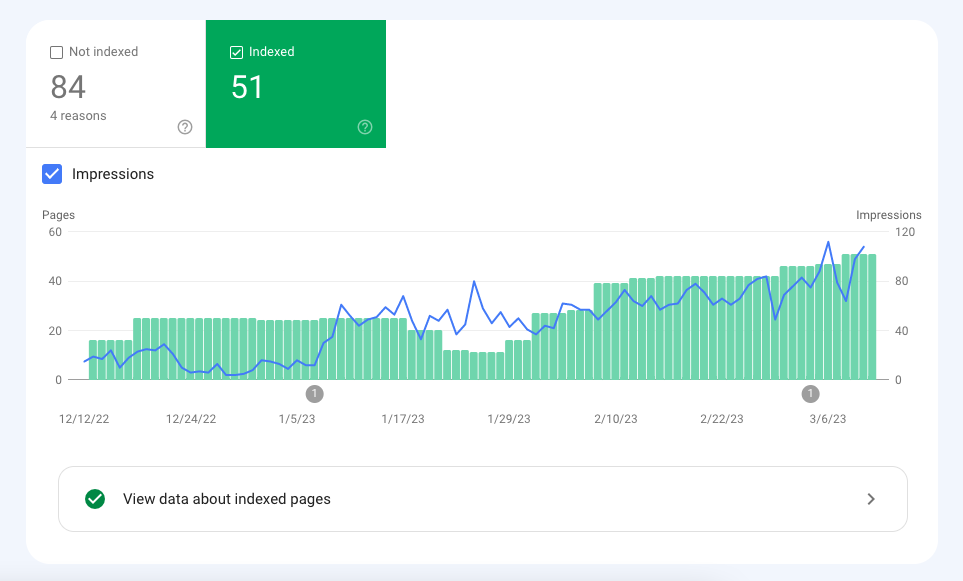The height and width of the screenshot is (581, 963).
Task: Click the 12/12/22 date axis label
Action: click(x=84, y=419)
